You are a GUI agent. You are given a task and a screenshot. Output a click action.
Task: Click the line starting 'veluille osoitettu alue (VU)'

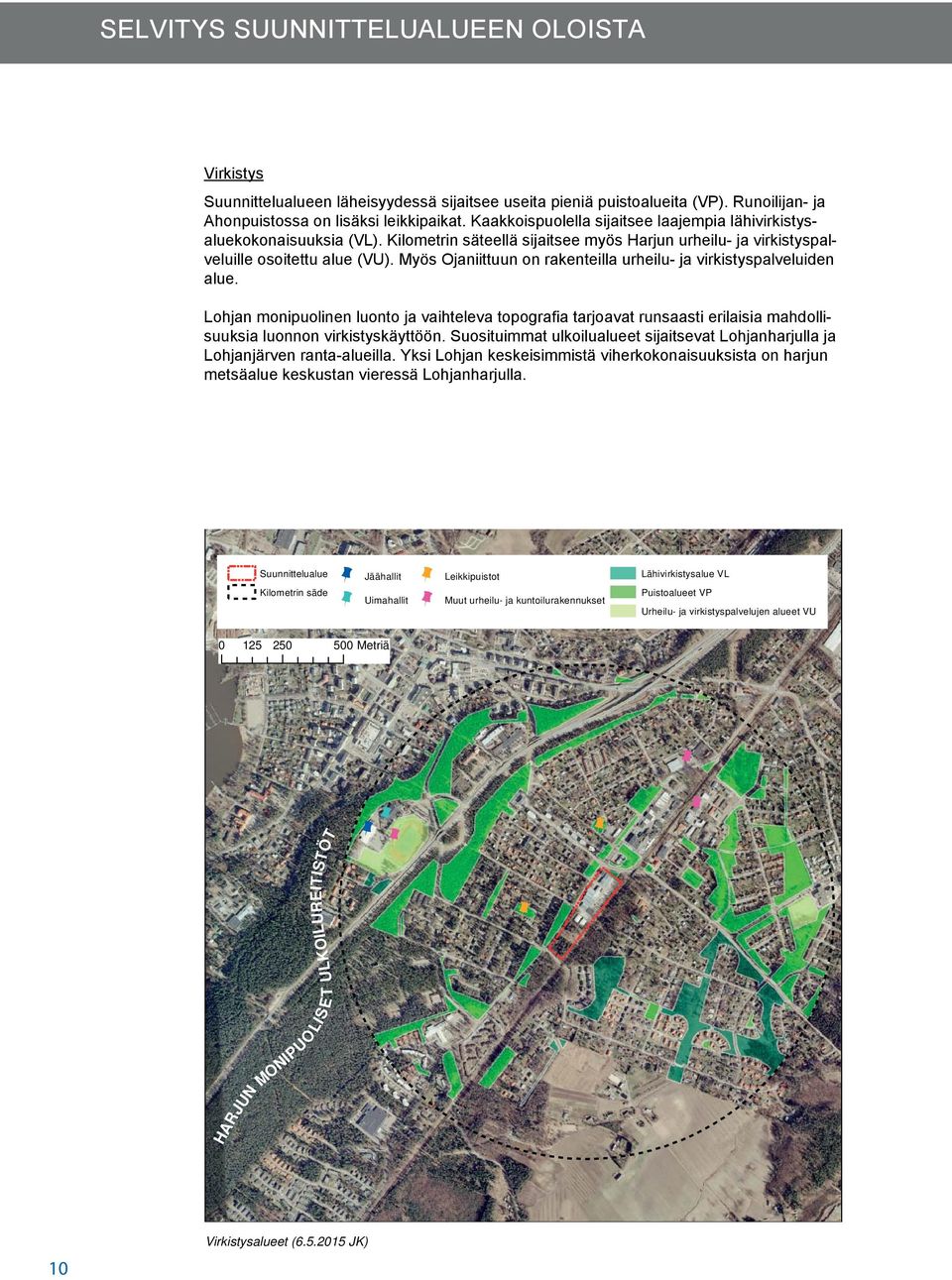pos(519,260)
